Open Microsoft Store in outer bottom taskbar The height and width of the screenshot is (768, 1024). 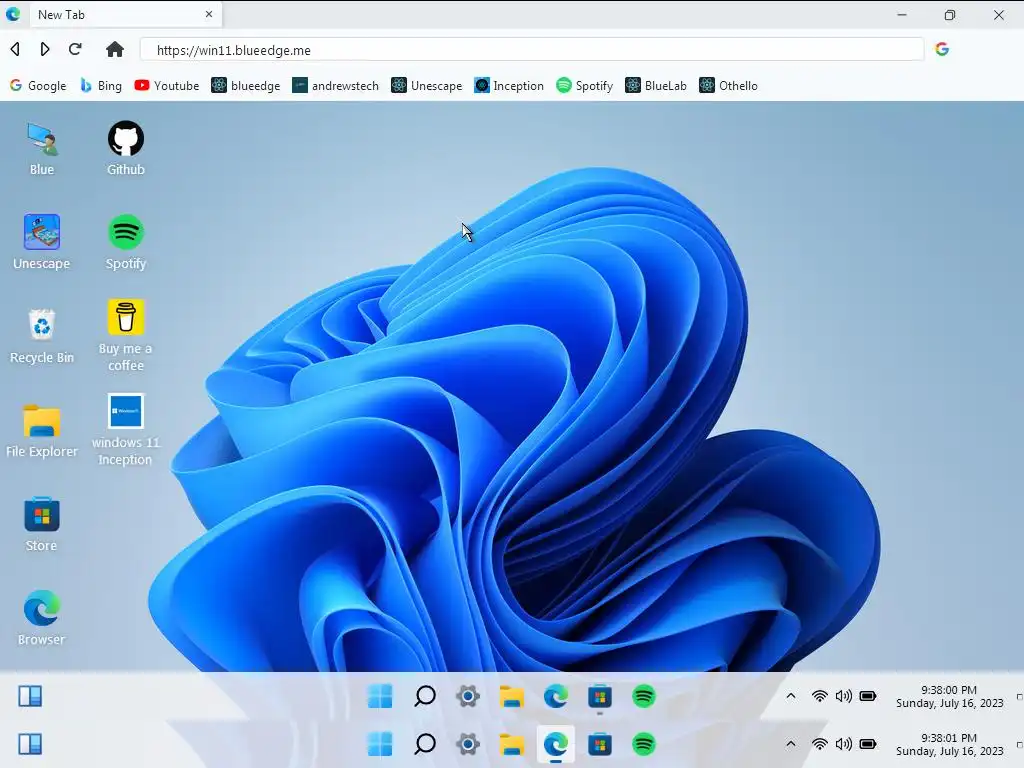click(x=600, y=744)
